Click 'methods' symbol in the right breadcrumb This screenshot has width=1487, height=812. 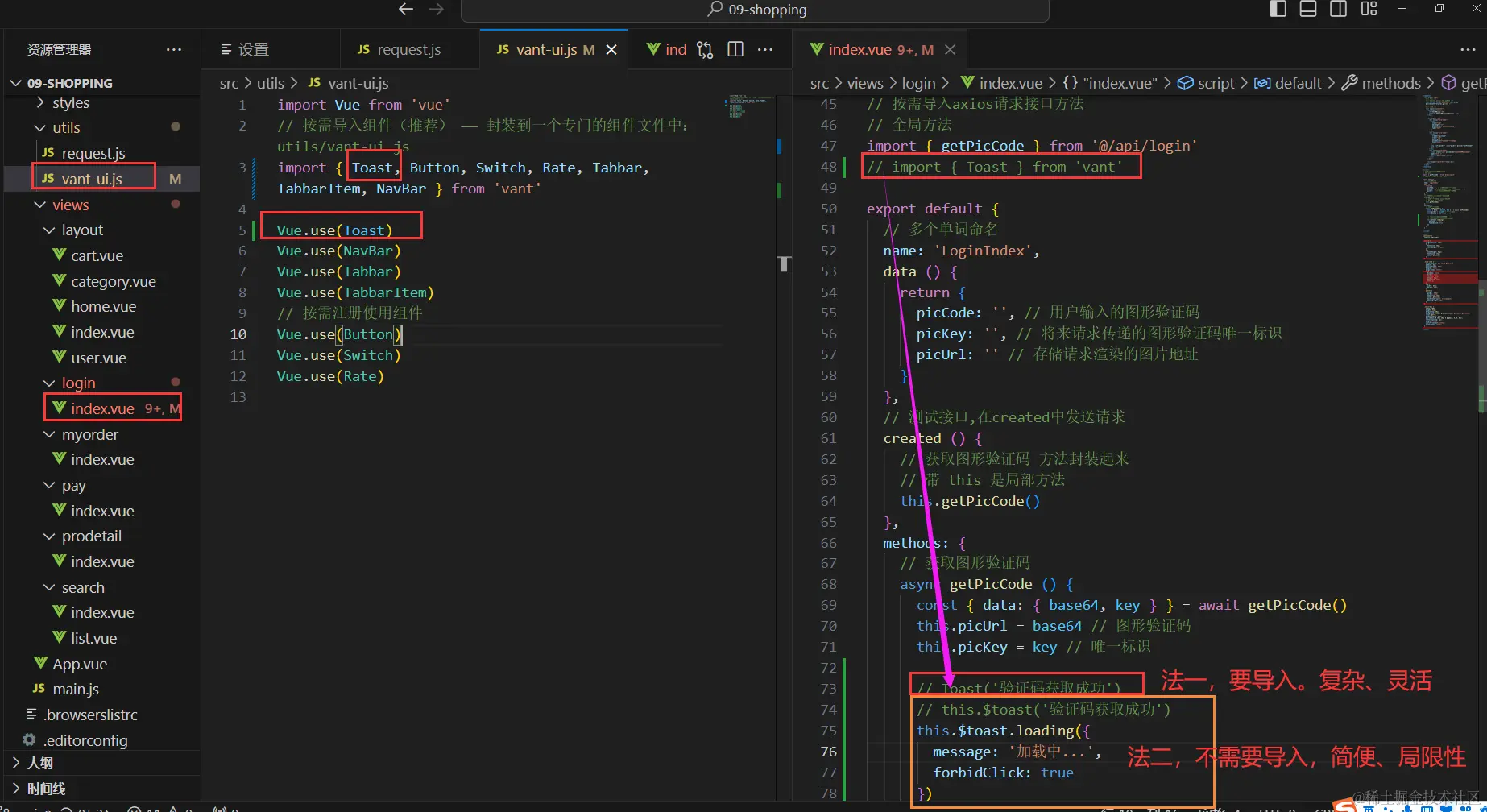[x=1381, y=83]
